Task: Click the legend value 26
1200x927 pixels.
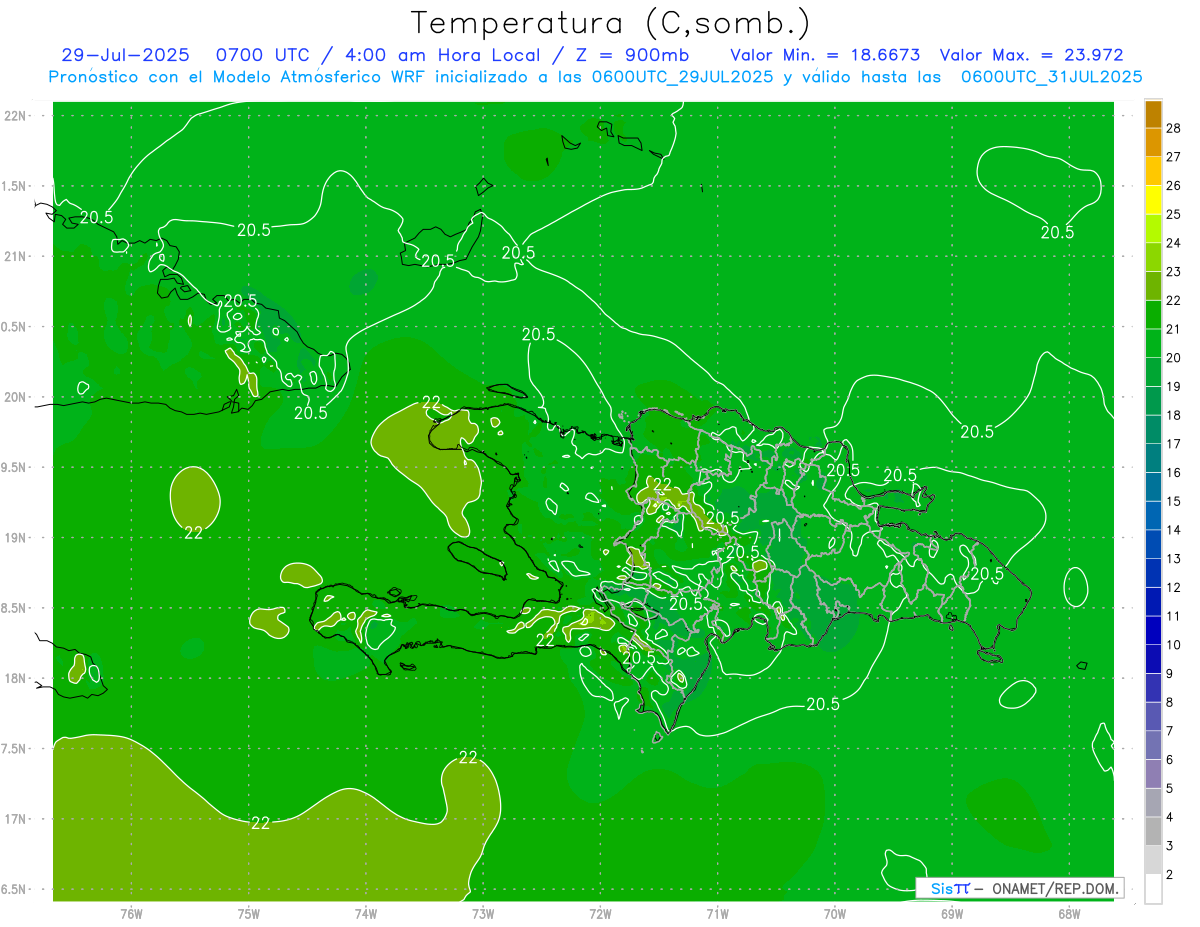Action: coord(1174,185)
